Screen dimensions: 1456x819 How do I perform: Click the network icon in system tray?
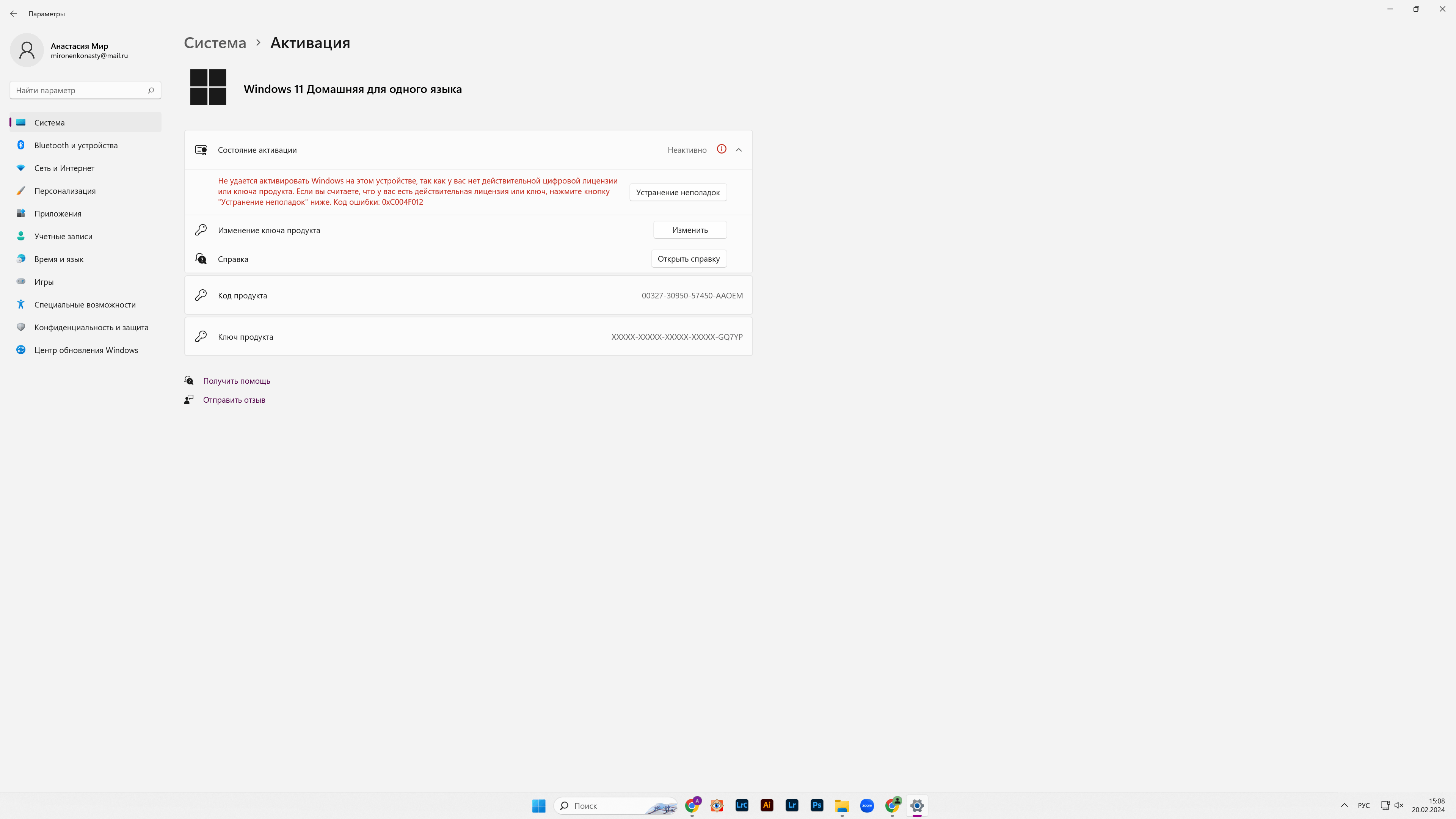1385,805
